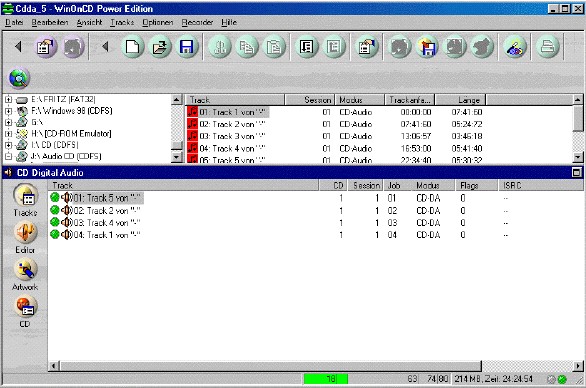Expand the E:\ FRITZ drive node
Viewport: 586px width, 388px height.
pyautogui.click(x=8, y=99)
